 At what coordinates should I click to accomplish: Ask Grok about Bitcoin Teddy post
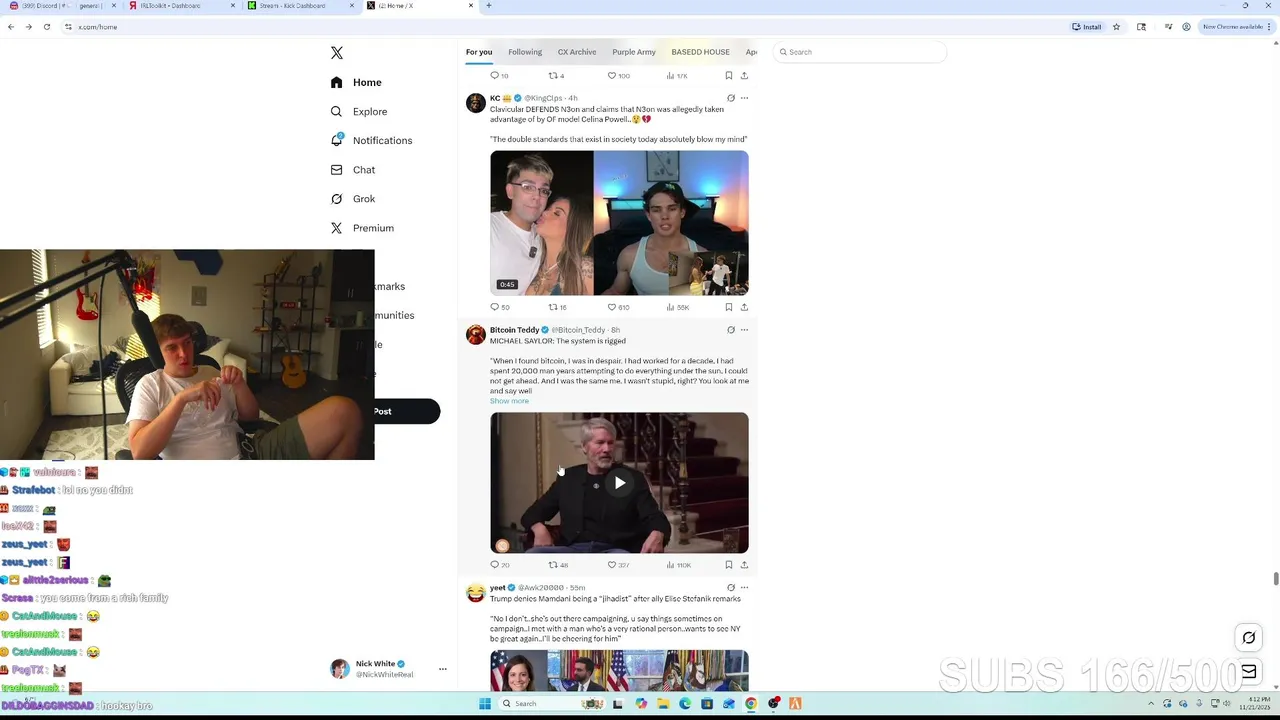tap(731, 330)
